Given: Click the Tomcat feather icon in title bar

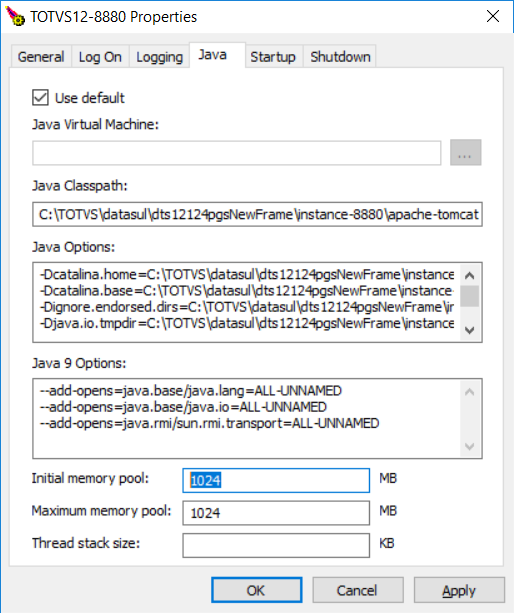Looking at the screenshot, I should (15, 16).
